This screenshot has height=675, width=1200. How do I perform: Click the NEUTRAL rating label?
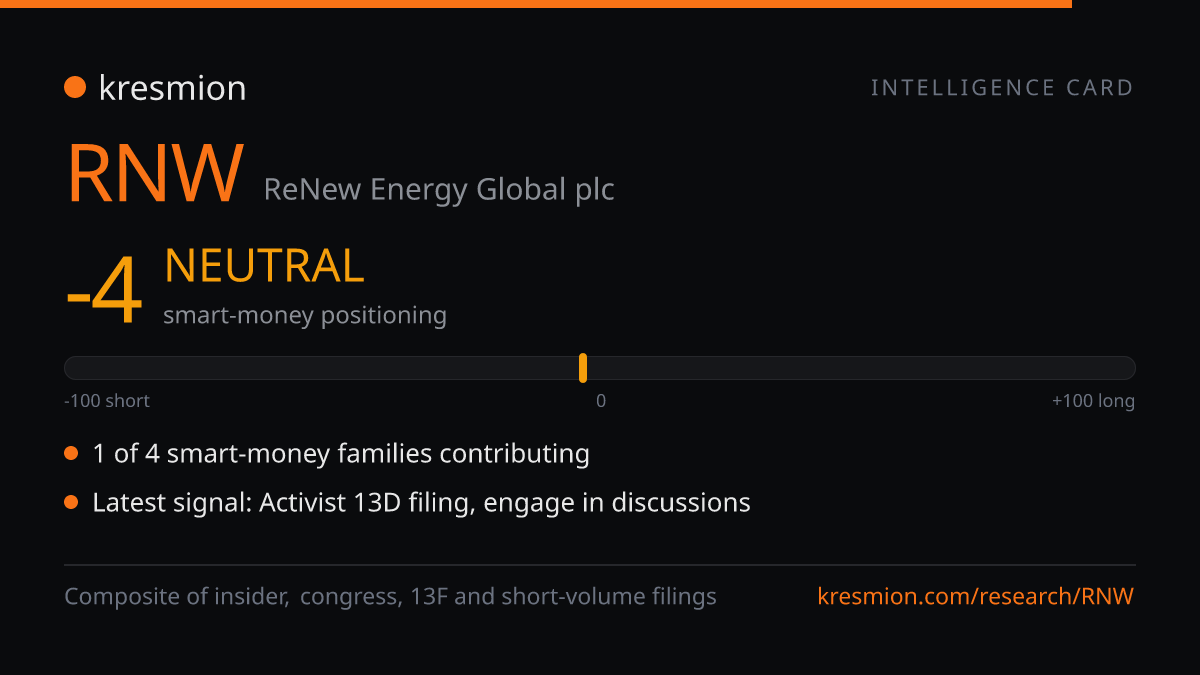[x=264, y=266]
